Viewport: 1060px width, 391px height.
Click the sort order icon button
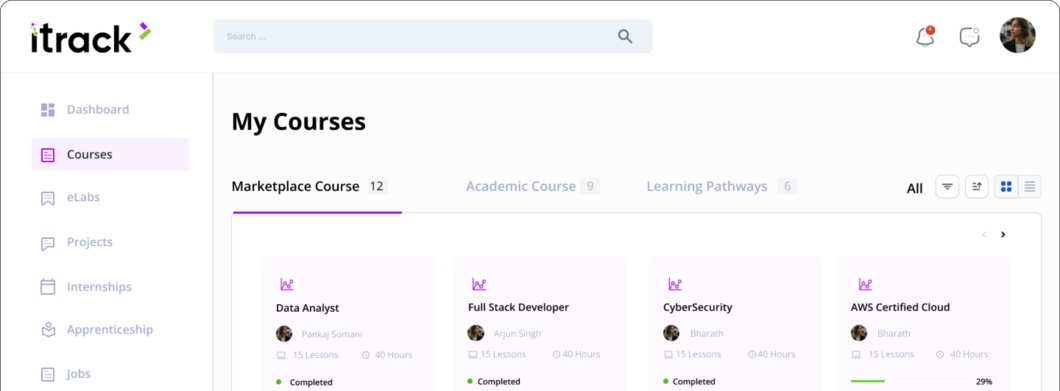point(976,187)
